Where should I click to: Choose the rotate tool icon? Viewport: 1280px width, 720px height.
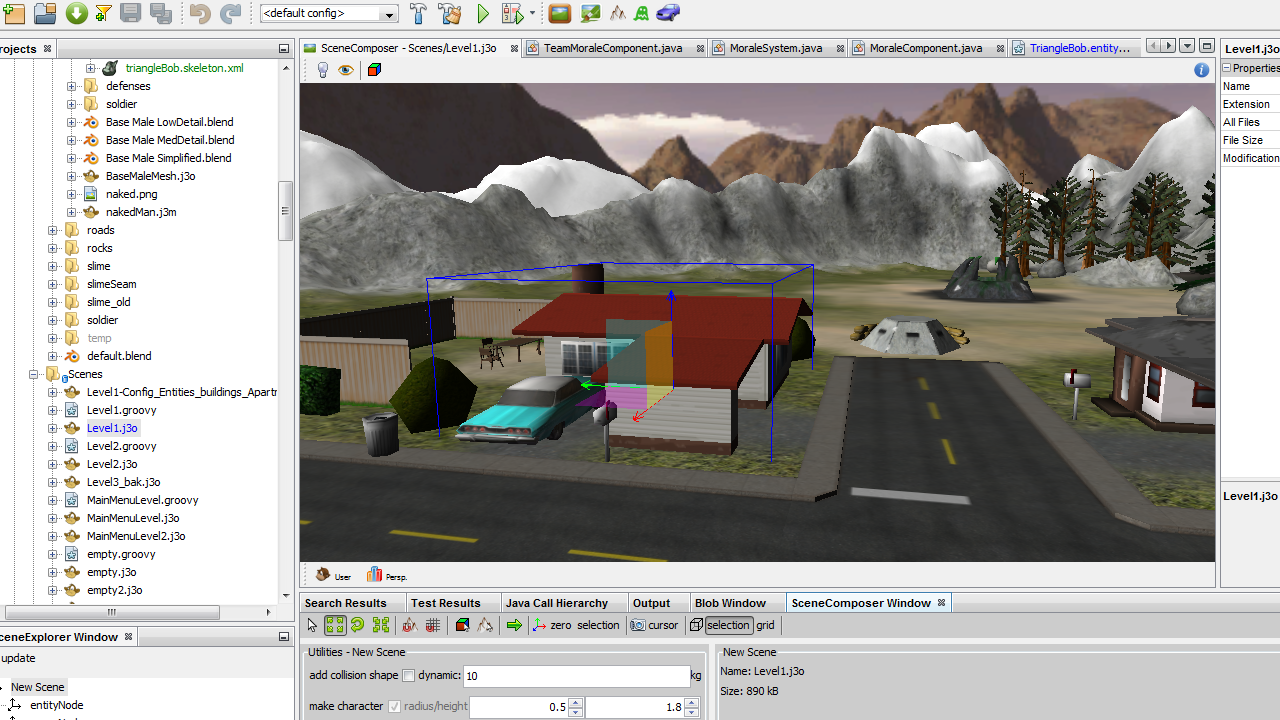pos(358,625)
